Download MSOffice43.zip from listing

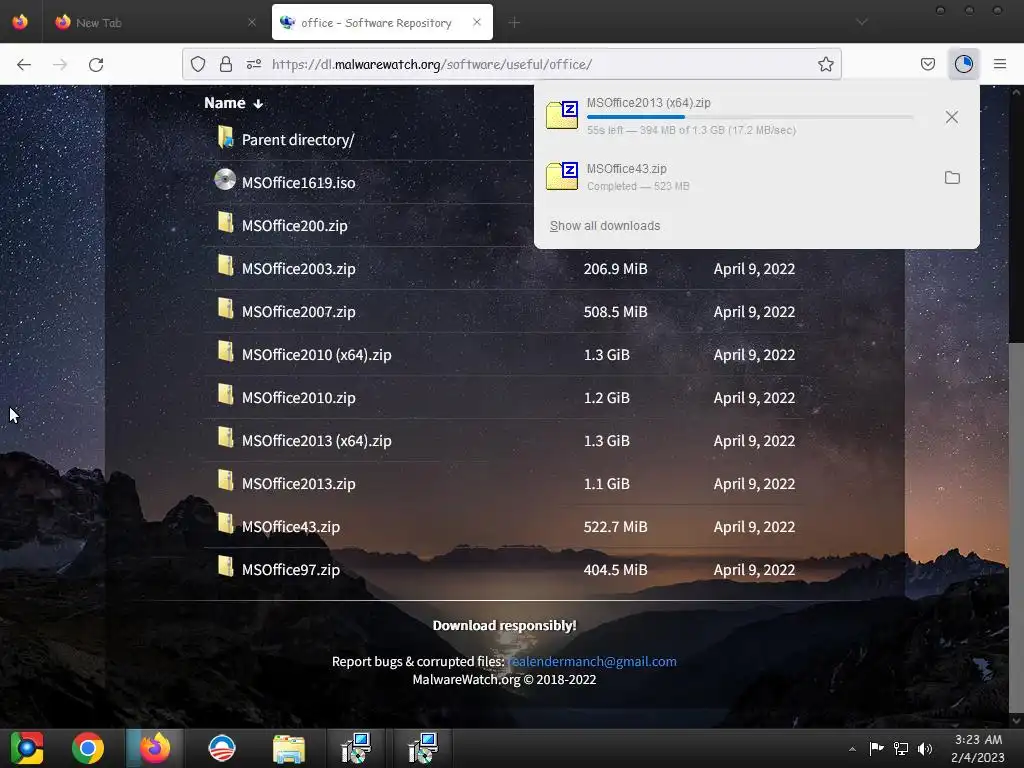click(x=291, y=527)
